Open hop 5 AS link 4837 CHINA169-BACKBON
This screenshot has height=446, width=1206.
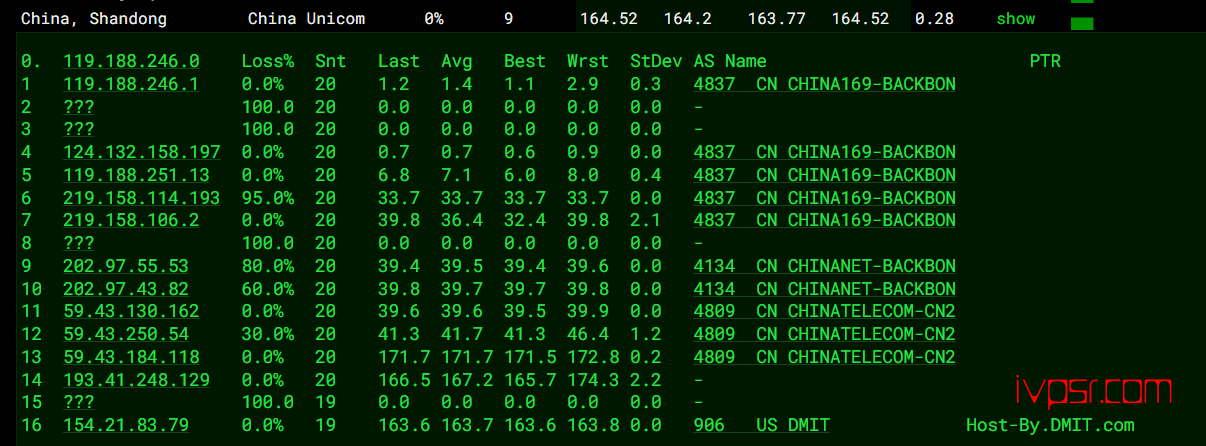tap(825, 175)
